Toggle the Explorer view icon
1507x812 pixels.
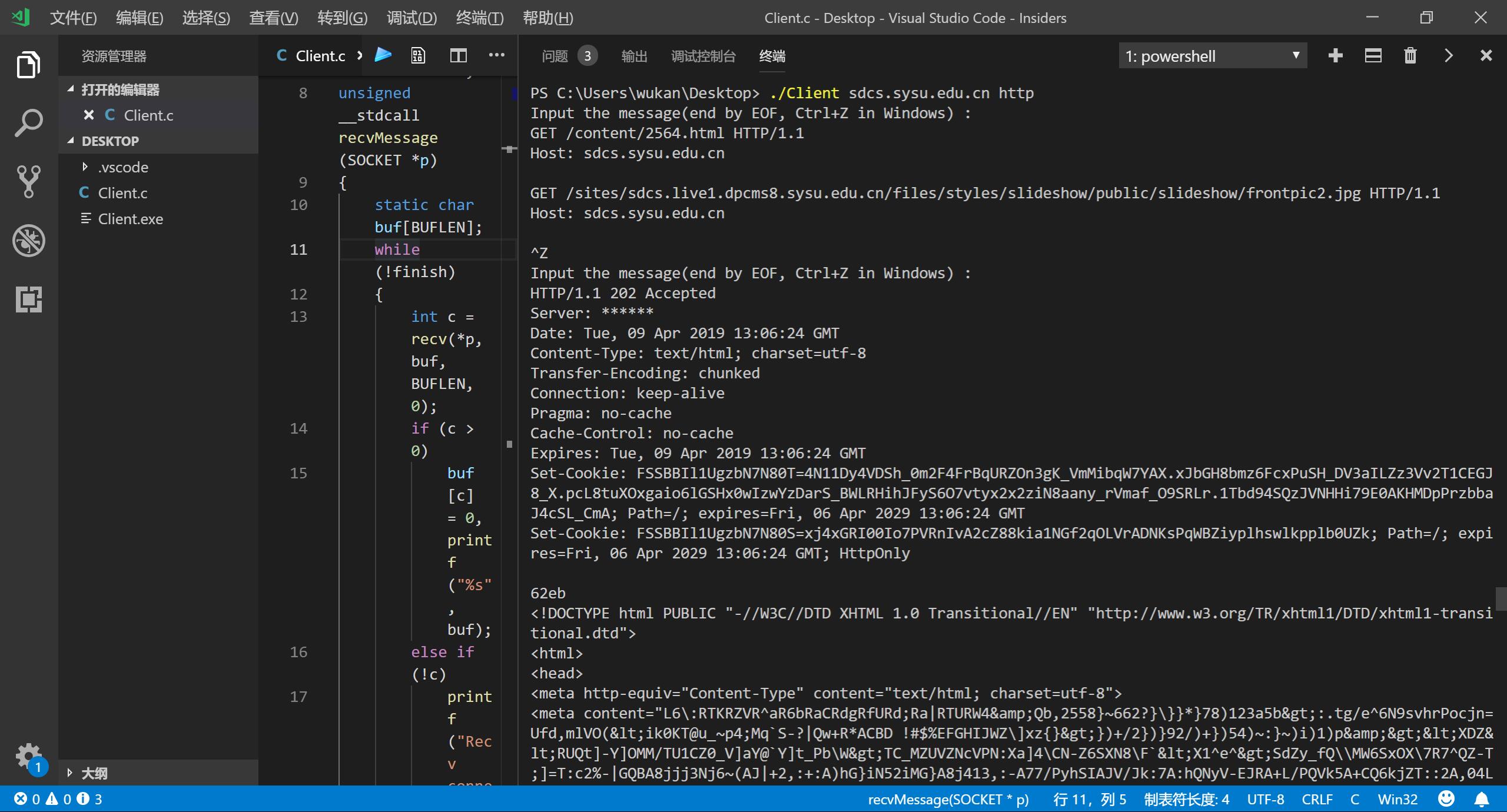coord(28,64)
